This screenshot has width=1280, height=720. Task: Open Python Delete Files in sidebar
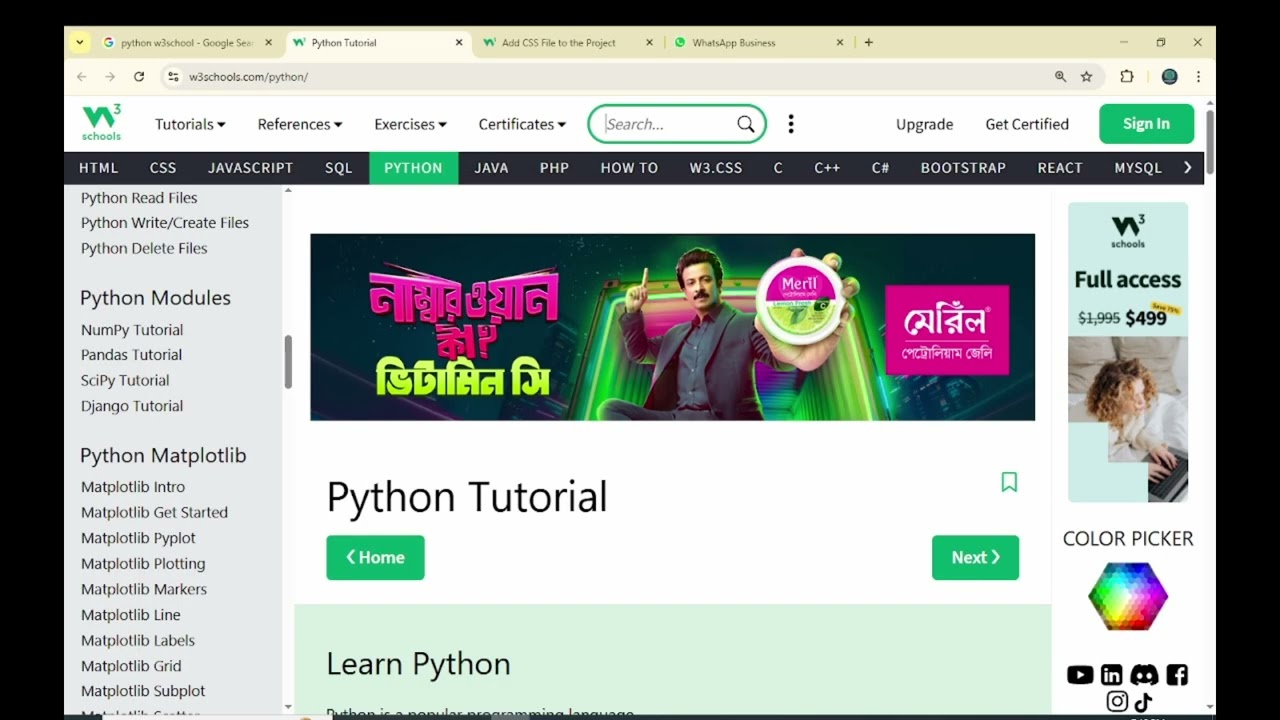144,248
